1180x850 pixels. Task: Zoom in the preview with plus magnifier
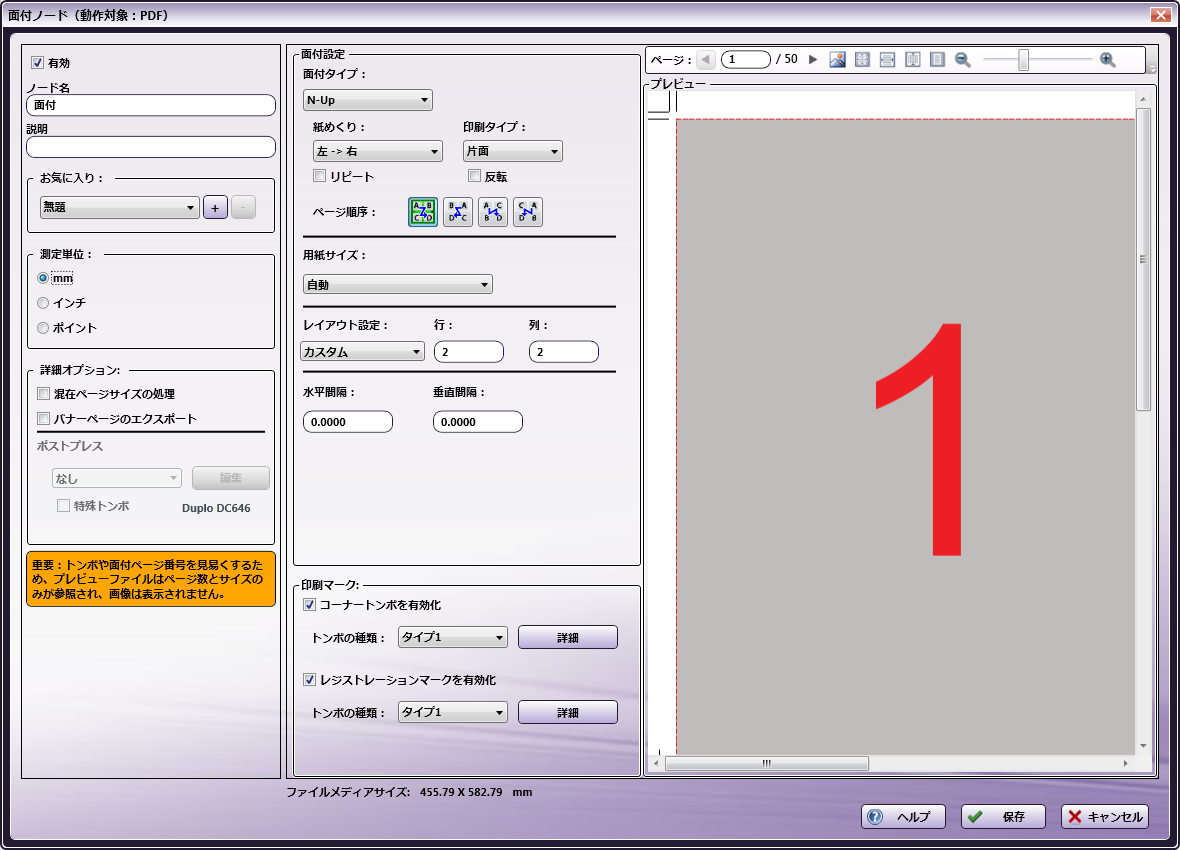[1107, 59]
